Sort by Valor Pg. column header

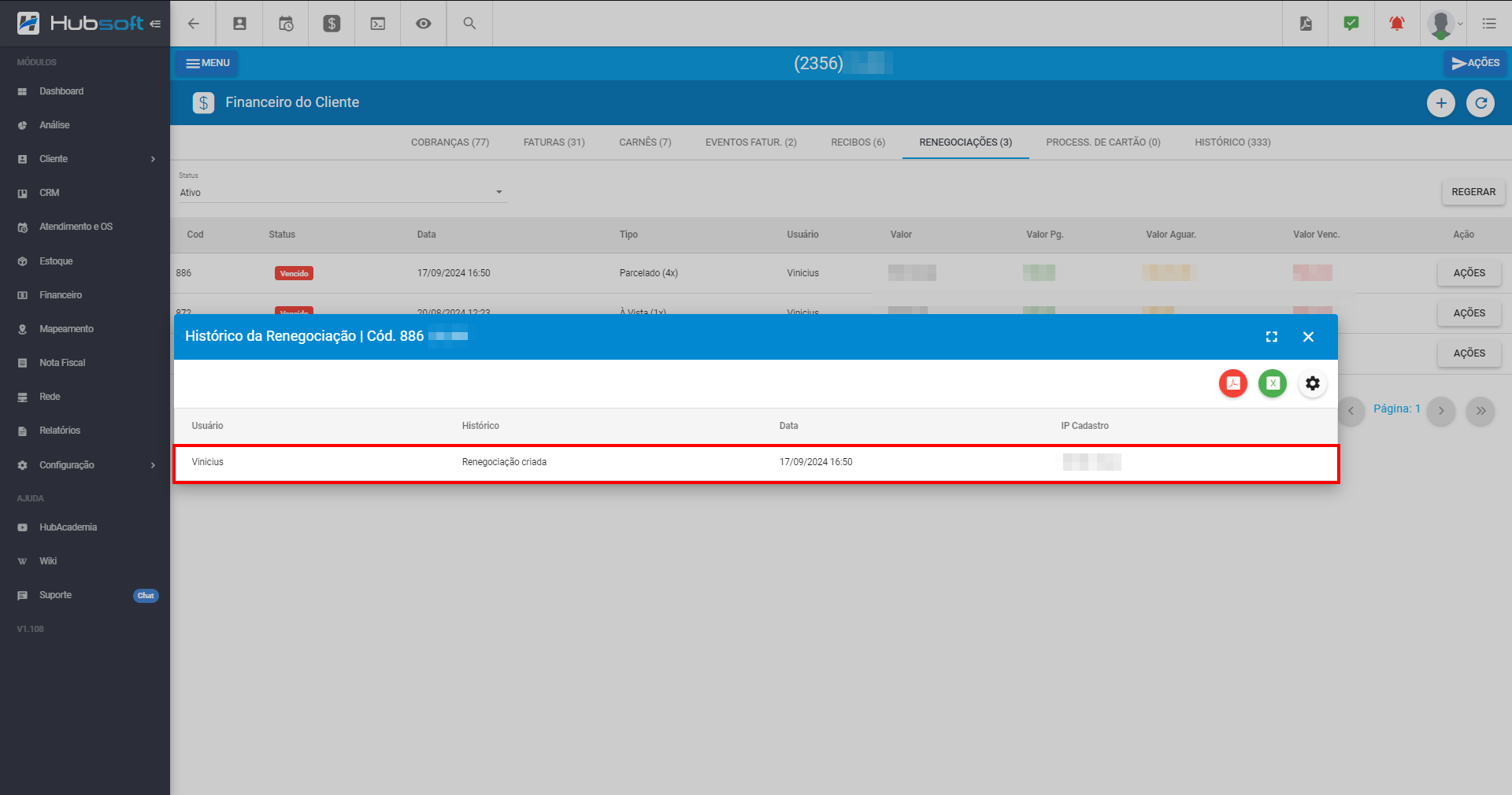[1044, 235]
